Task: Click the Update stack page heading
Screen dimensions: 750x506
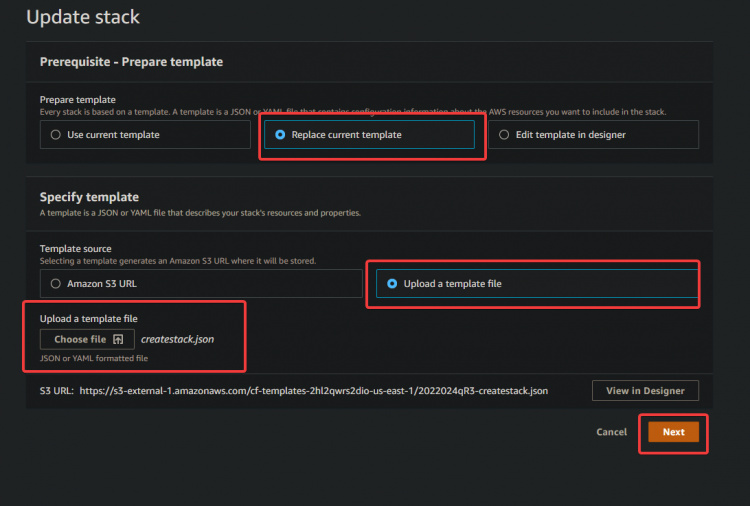Action: coord(83,17)
